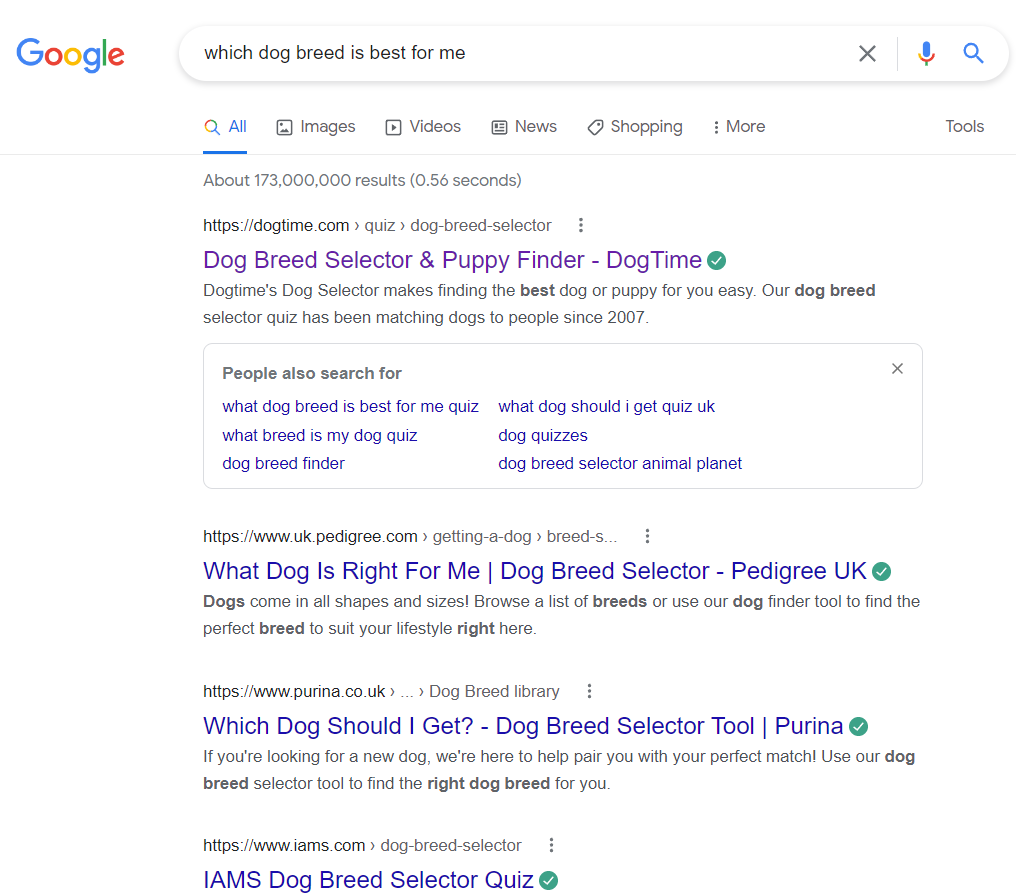Viewport: 1016px width, 894px height.
Task: Search for dog breed selector animal planet
Action: coord(619,464)
